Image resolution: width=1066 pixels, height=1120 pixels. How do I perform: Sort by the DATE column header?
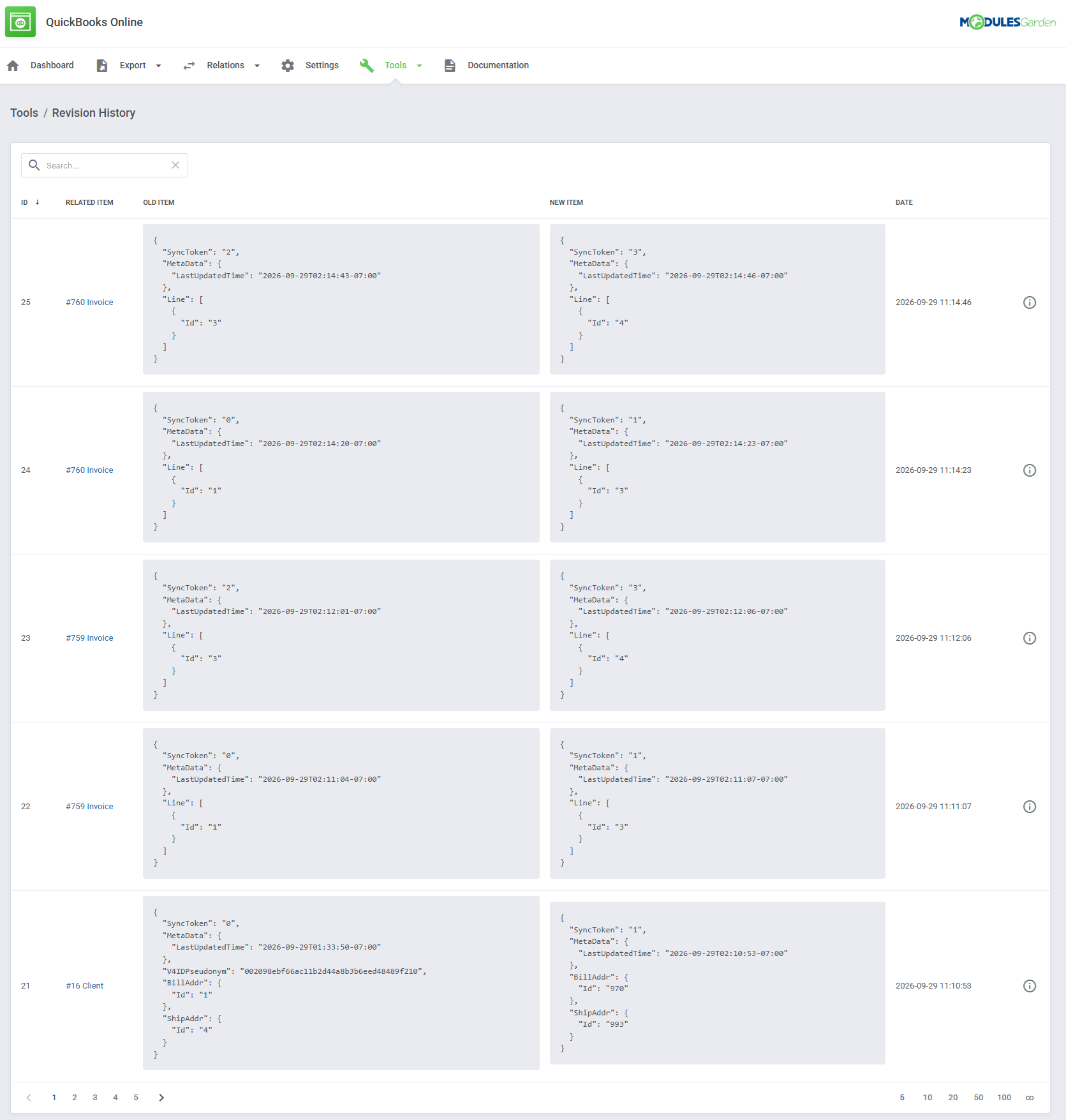[904, 202]
